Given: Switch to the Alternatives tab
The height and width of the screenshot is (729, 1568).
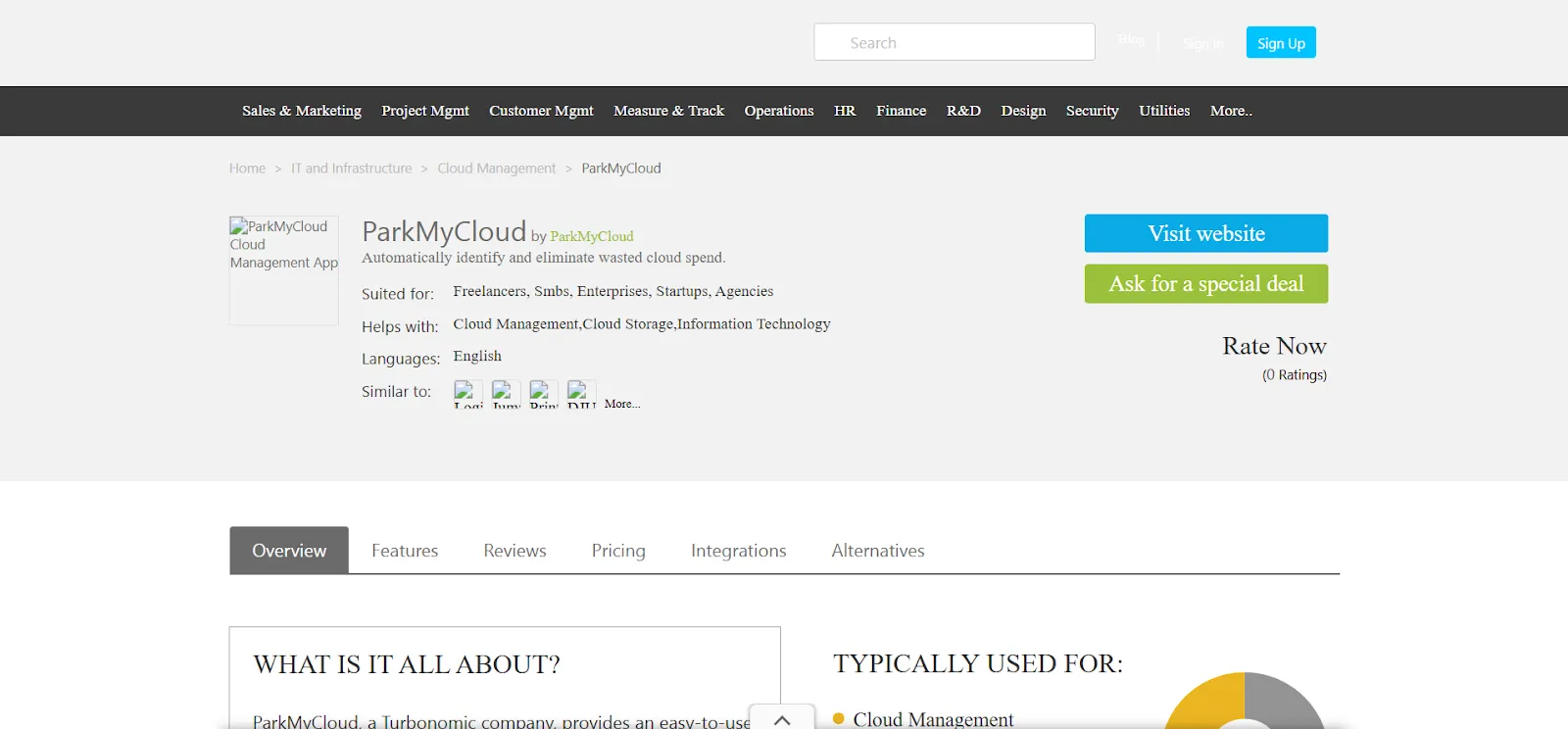Looking at the screenshot, I should point(878,551).
